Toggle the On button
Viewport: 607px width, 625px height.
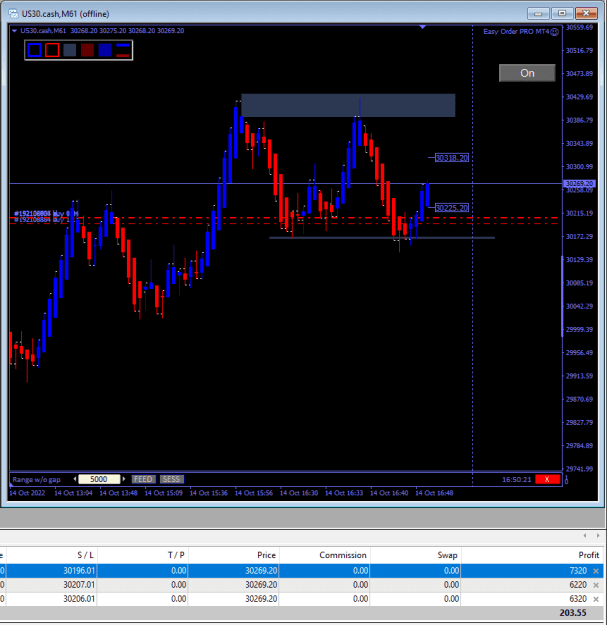point(527,73)
